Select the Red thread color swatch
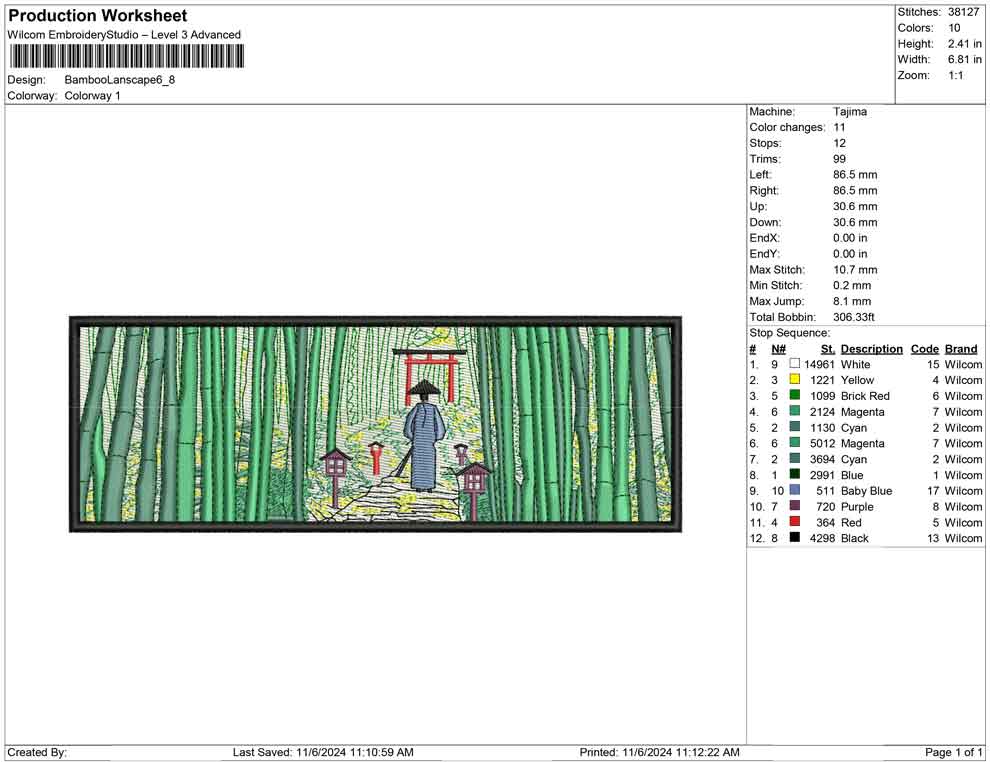 (795, 521)
